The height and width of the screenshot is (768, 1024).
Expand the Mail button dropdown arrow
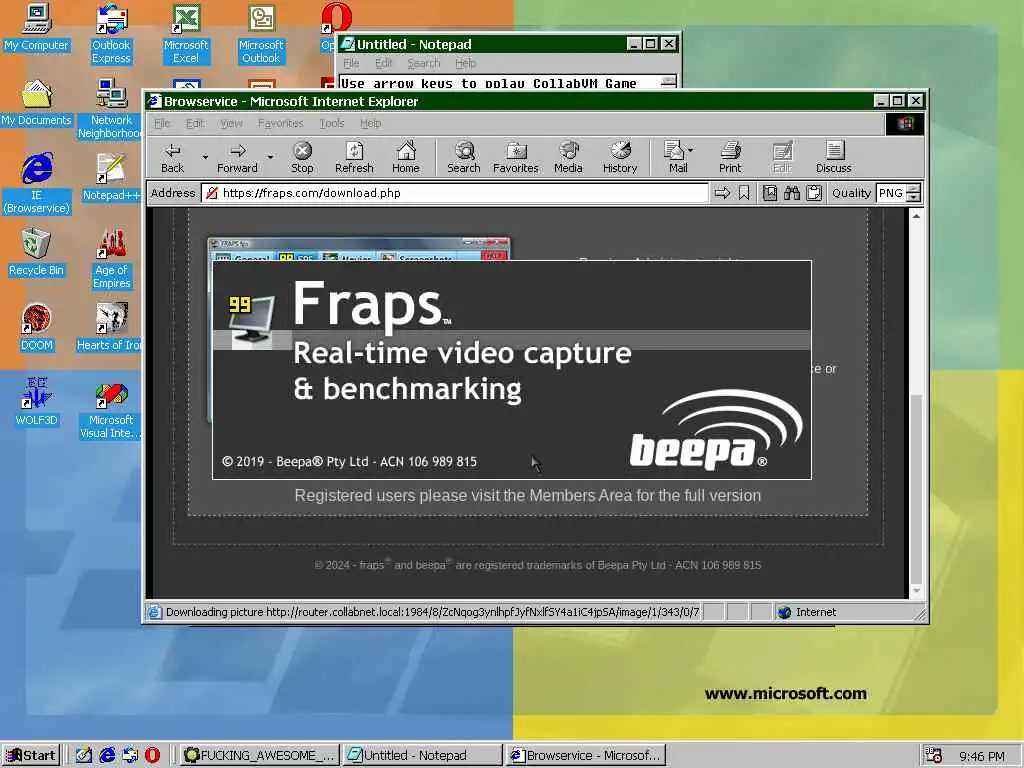coord(691,150)
